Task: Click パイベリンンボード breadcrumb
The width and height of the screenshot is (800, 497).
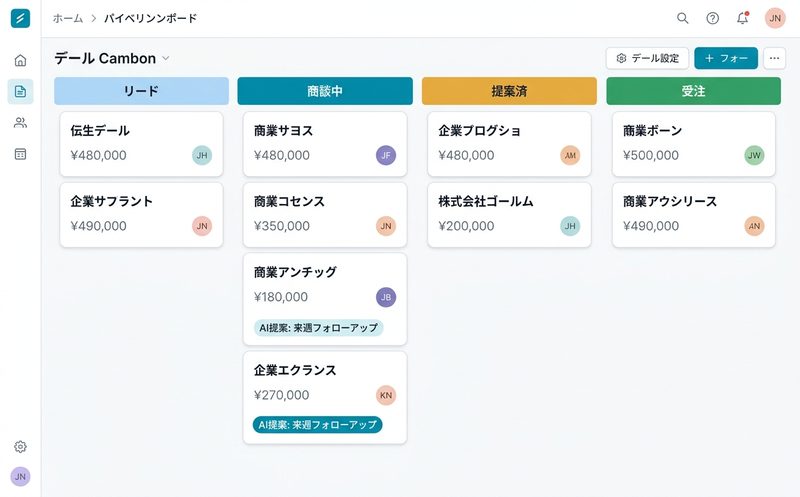Action: click(x=151, y=18)
